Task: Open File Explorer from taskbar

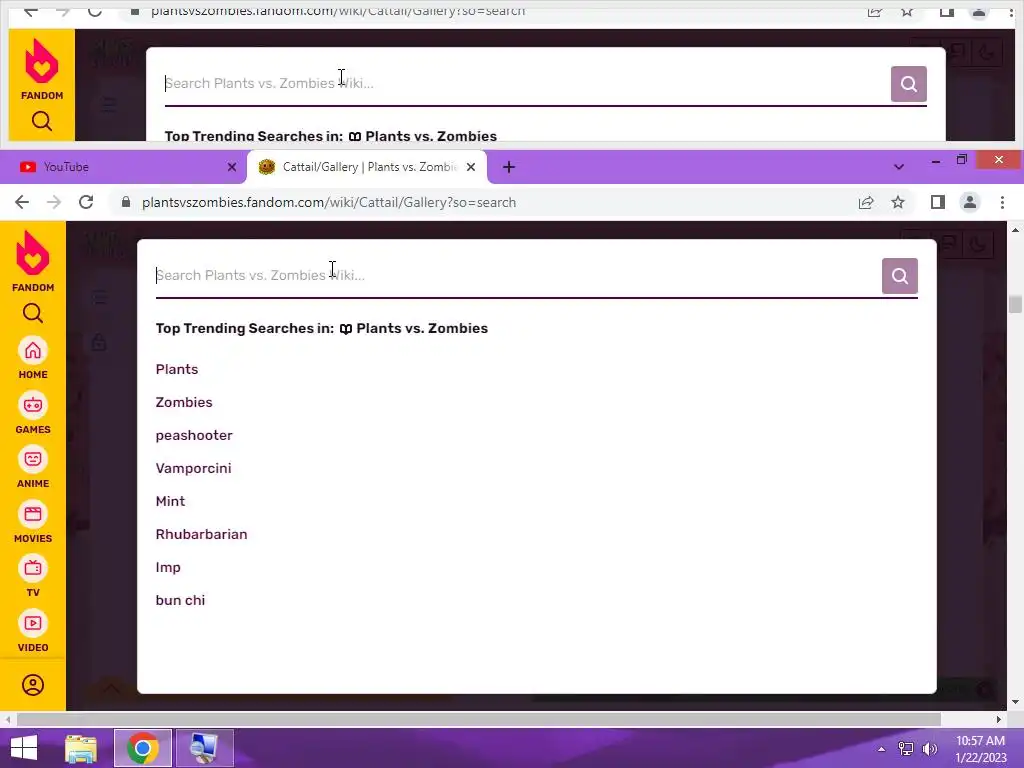Action: click(81, 748)
